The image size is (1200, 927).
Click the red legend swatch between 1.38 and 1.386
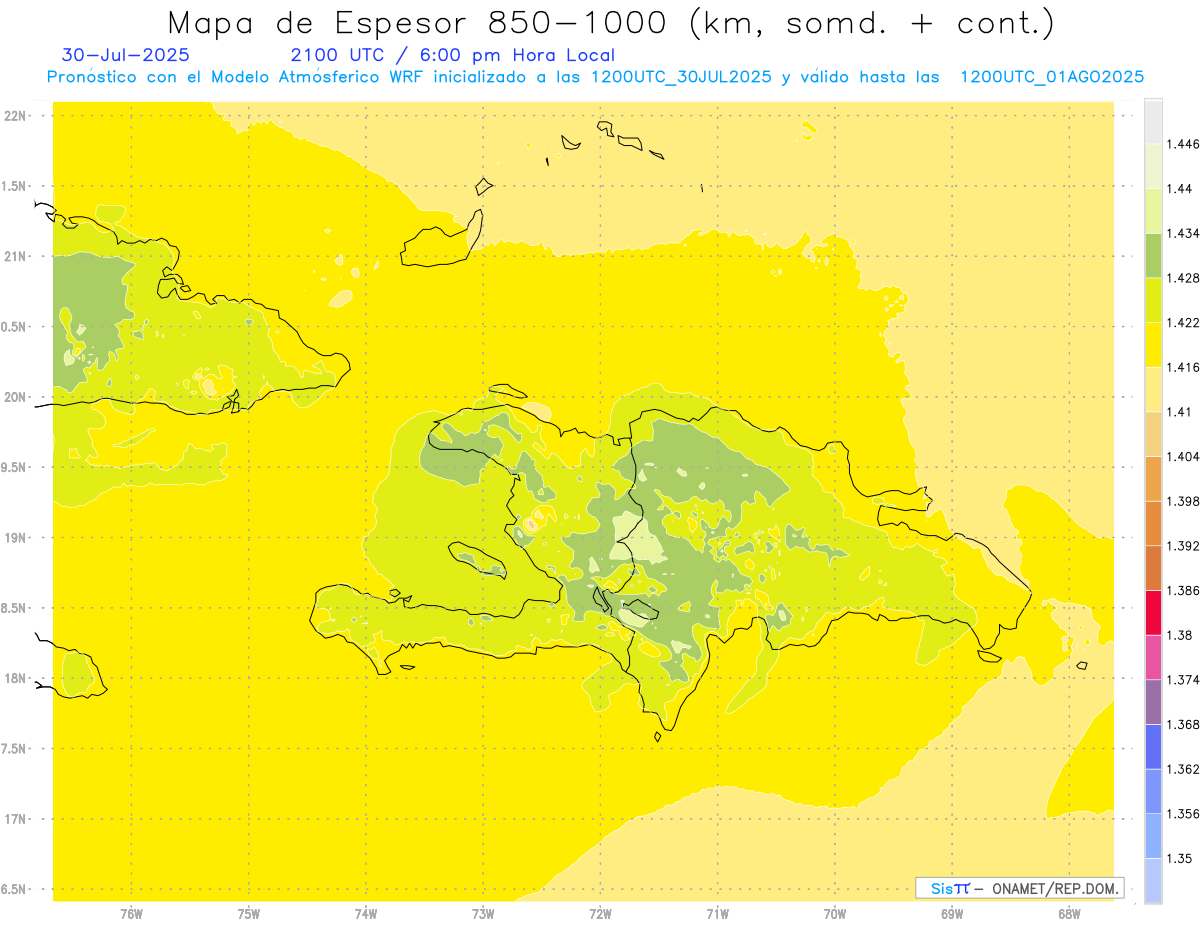(x=1153, y=612)
